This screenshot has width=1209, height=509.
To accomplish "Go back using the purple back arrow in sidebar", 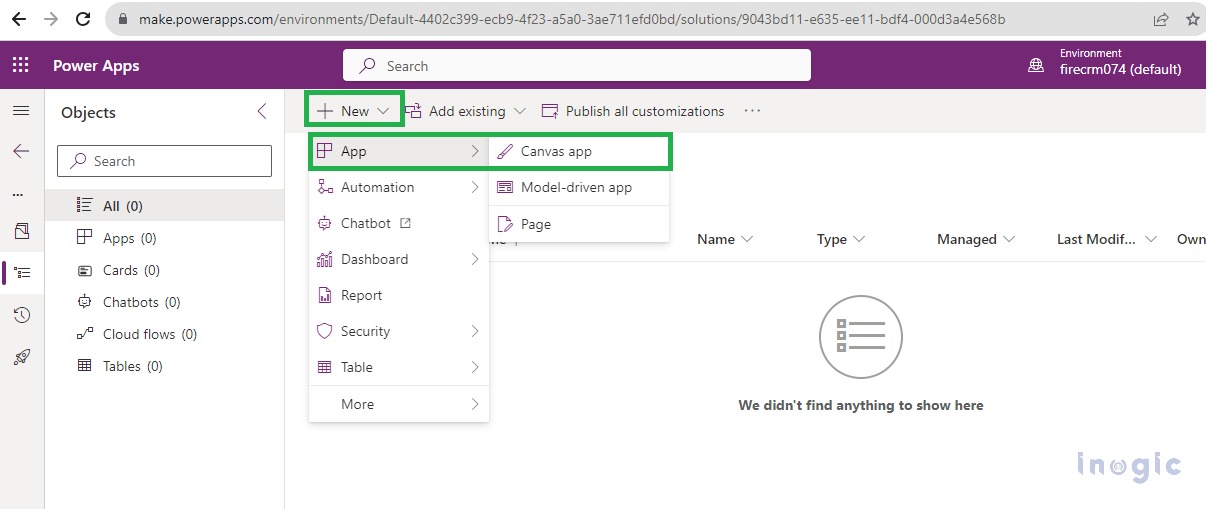I will (x=21, y=151).
